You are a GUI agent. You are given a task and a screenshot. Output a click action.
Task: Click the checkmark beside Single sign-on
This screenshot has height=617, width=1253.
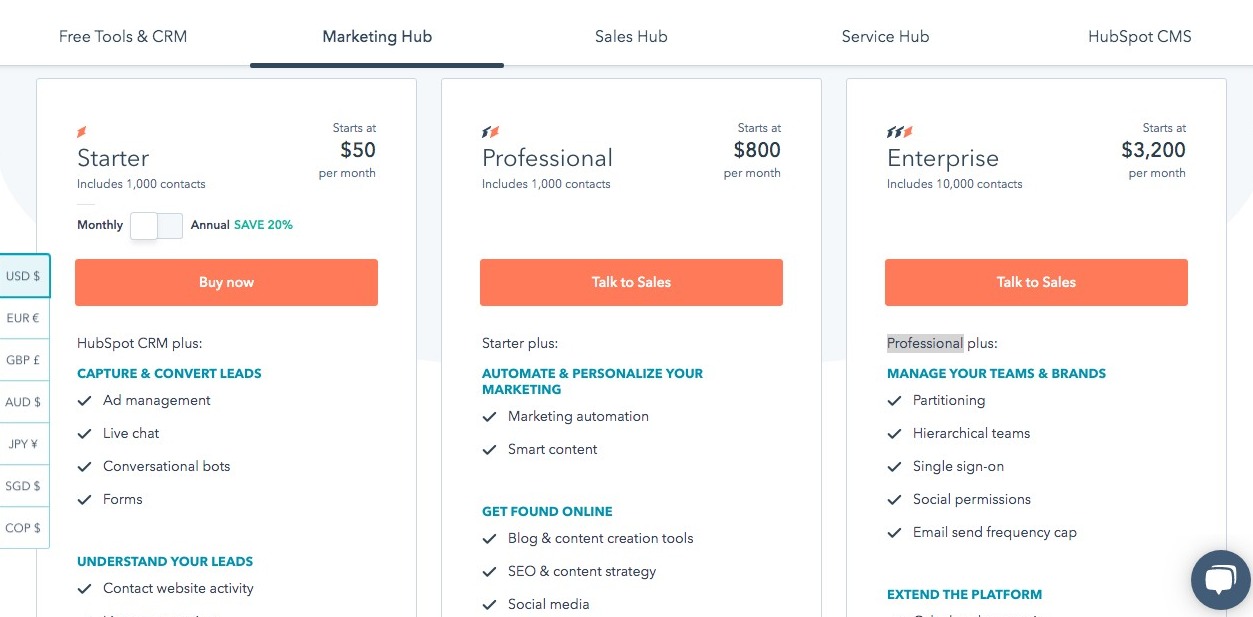(895, 467)
